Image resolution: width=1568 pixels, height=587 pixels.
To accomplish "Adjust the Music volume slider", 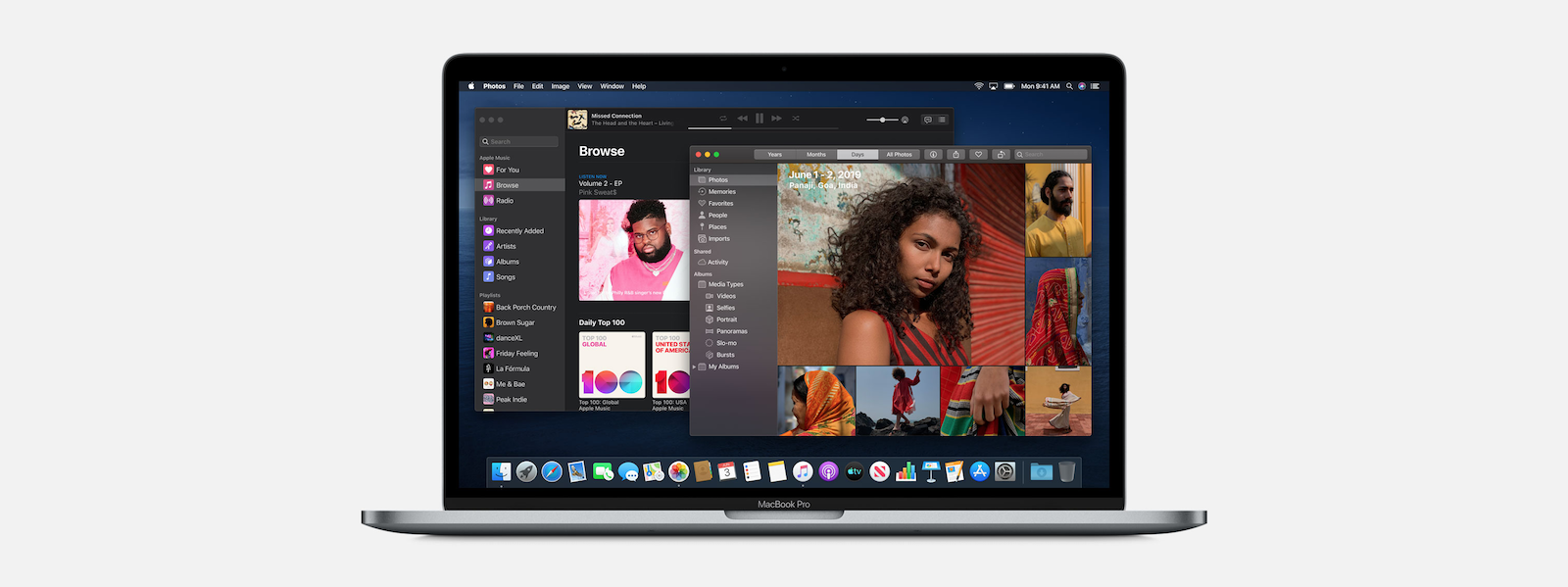I will click(x=882, y=120).
